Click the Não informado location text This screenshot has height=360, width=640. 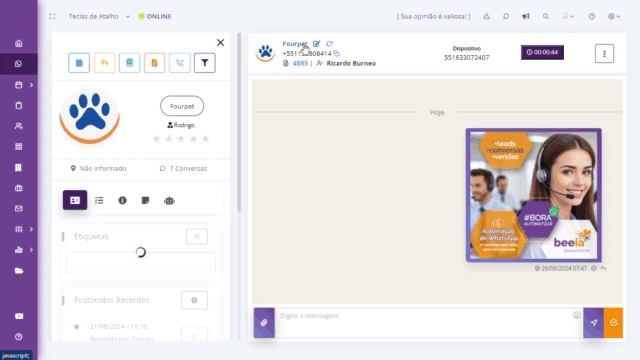click(98, 168)
